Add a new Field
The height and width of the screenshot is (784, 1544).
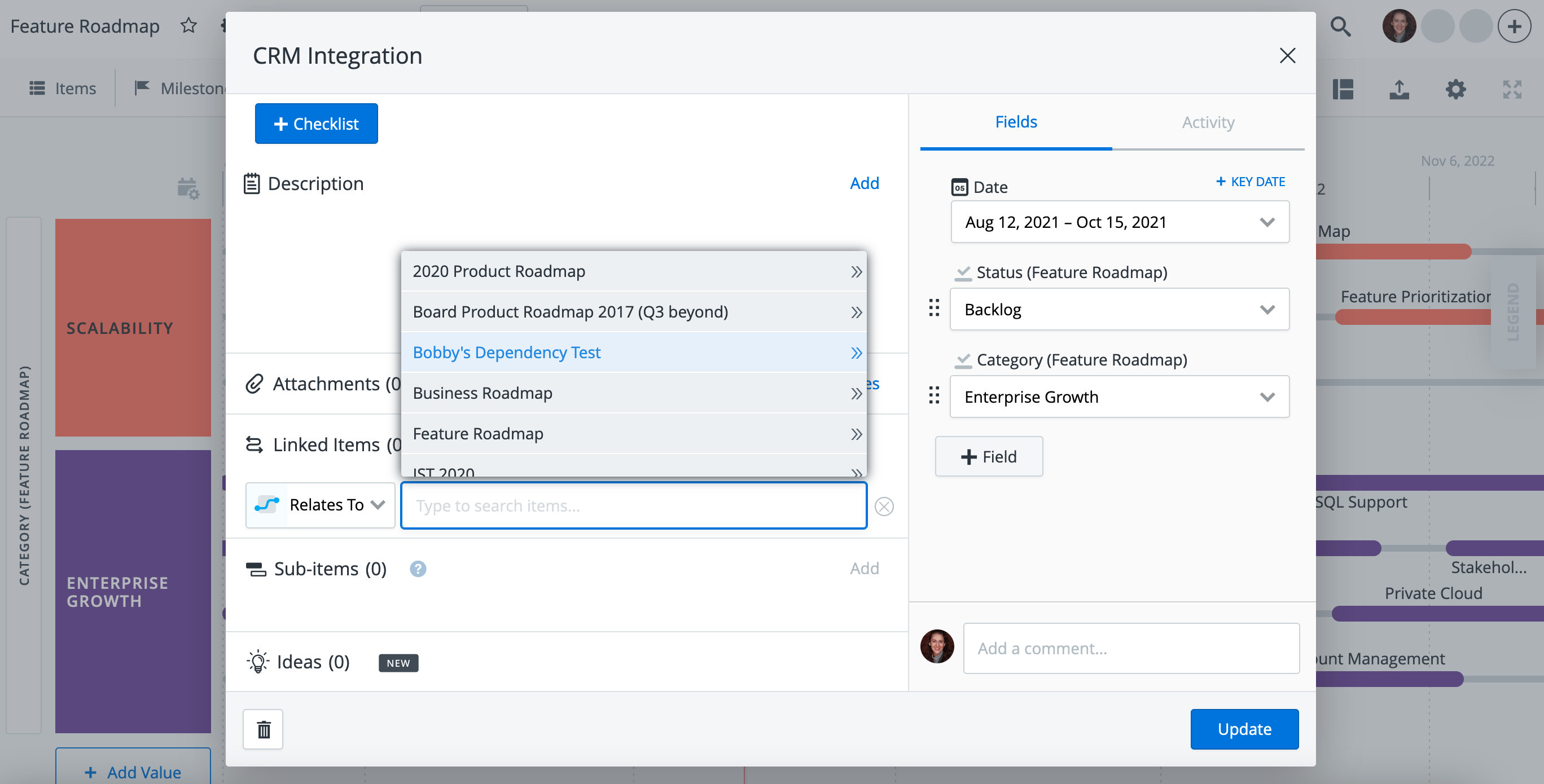coord(989,456)
